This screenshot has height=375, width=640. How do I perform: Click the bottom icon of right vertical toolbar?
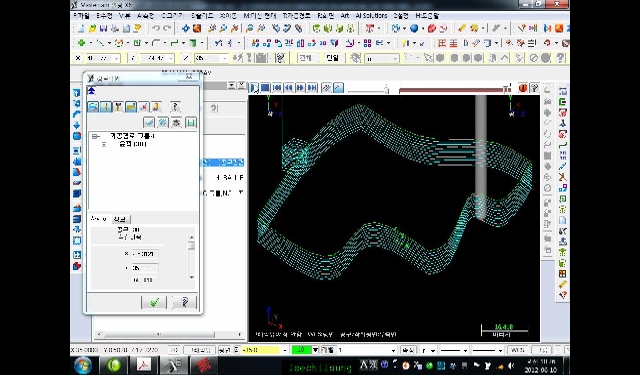[562, 294]
